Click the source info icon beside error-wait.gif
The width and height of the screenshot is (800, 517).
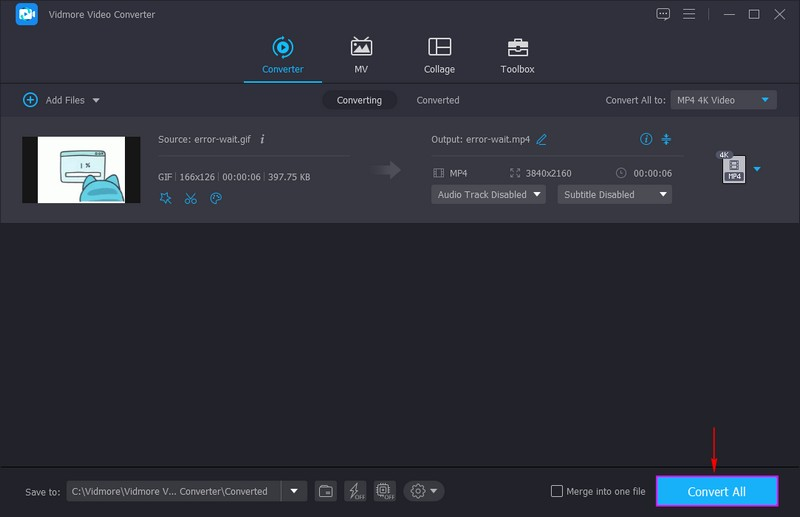click(x=262, y=139)
